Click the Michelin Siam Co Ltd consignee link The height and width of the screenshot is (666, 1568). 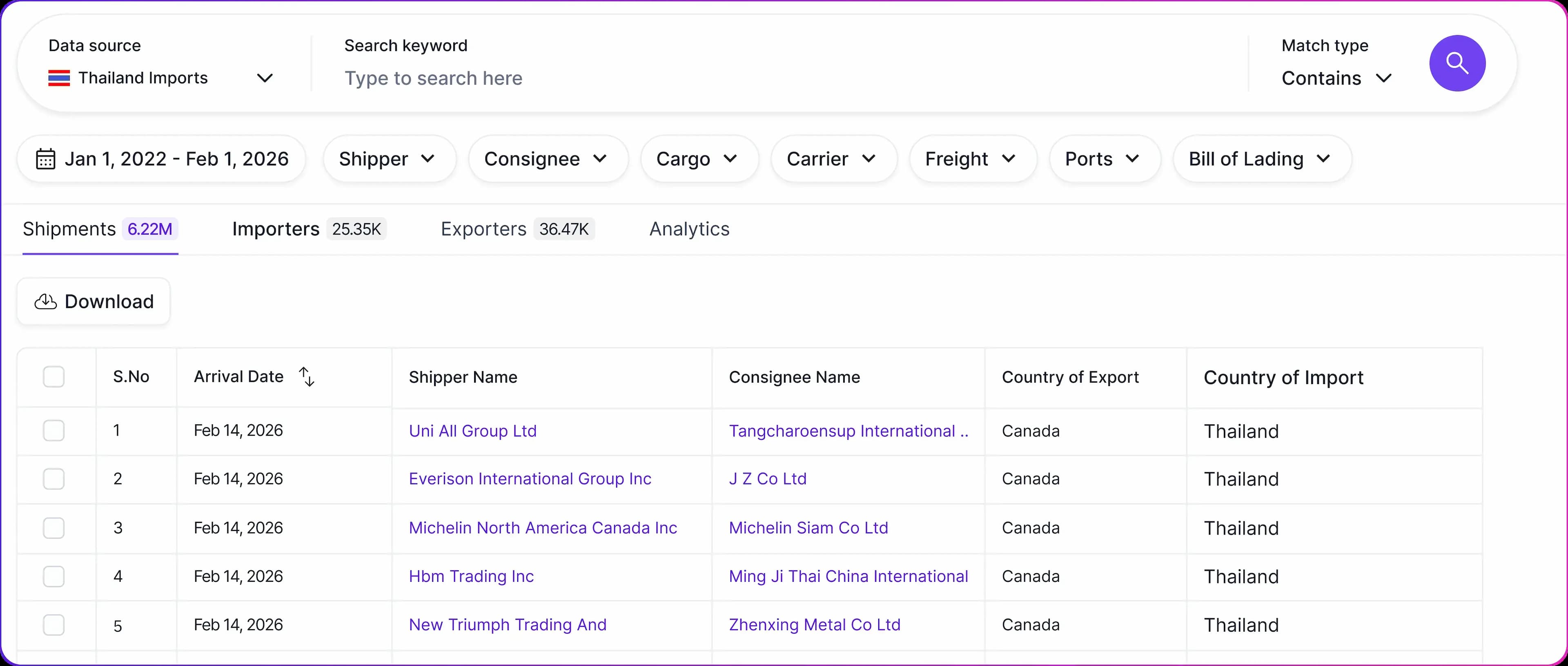click(808, 527)
